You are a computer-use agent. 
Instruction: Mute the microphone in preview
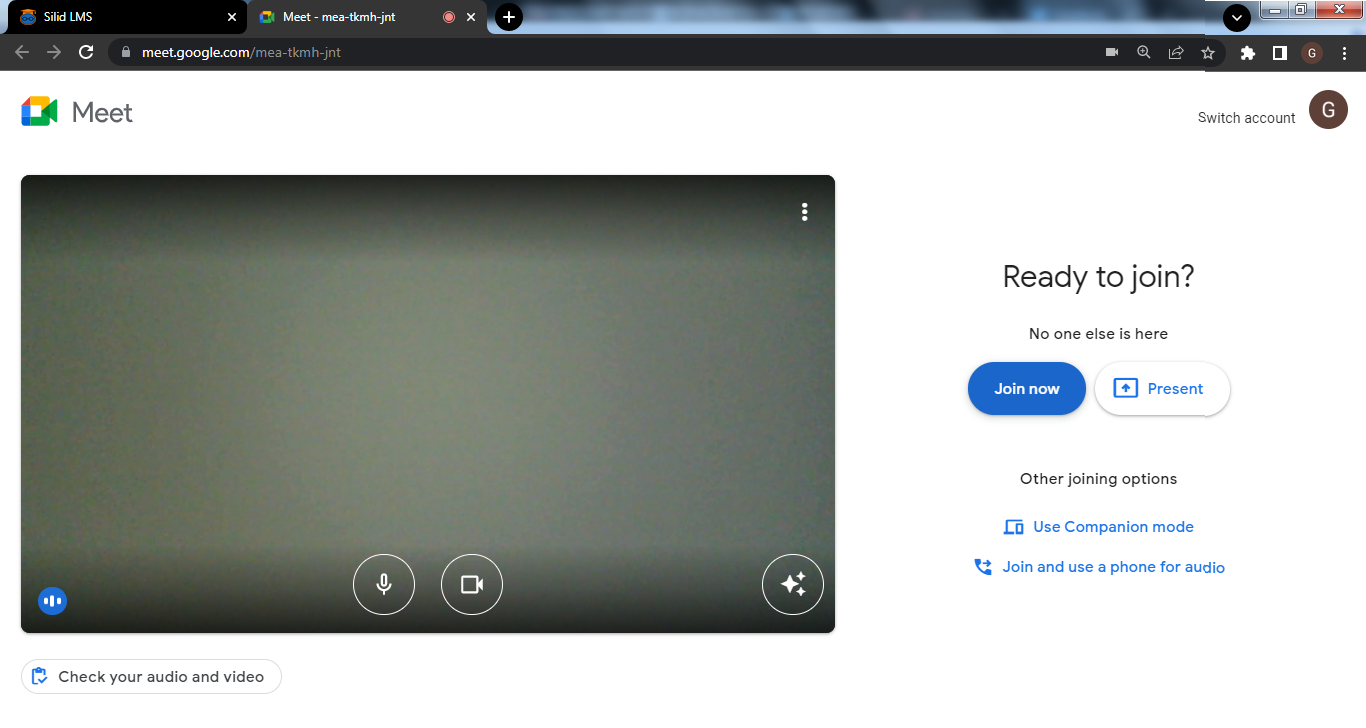(x=384, y=584)
